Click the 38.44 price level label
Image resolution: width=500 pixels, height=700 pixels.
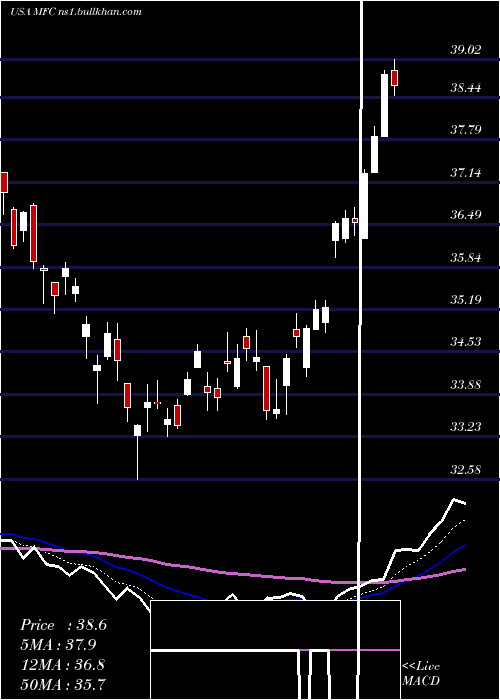466,88
